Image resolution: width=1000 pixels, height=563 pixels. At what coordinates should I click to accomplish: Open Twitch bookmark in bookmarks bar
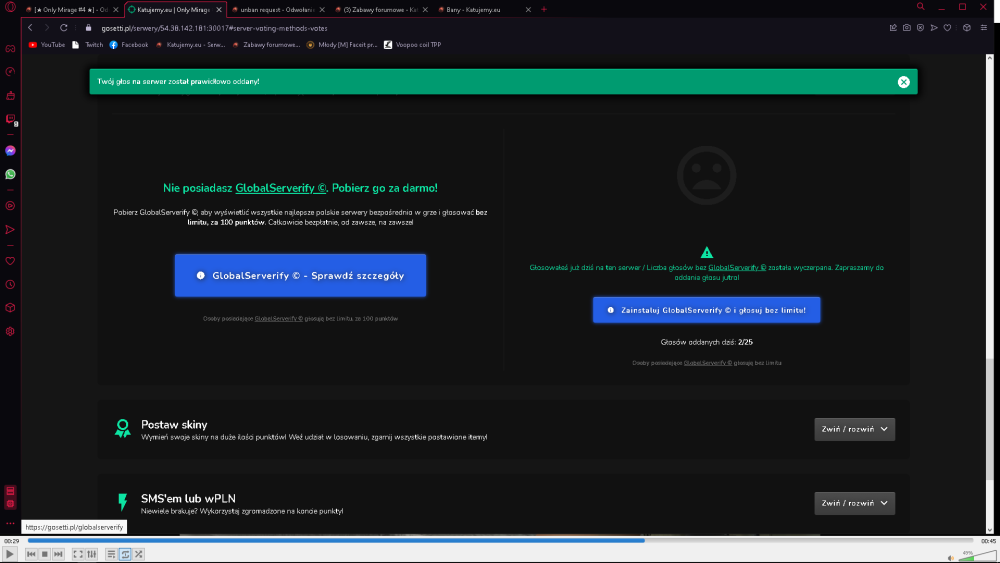pyautogui.click(x=88, y=45)
